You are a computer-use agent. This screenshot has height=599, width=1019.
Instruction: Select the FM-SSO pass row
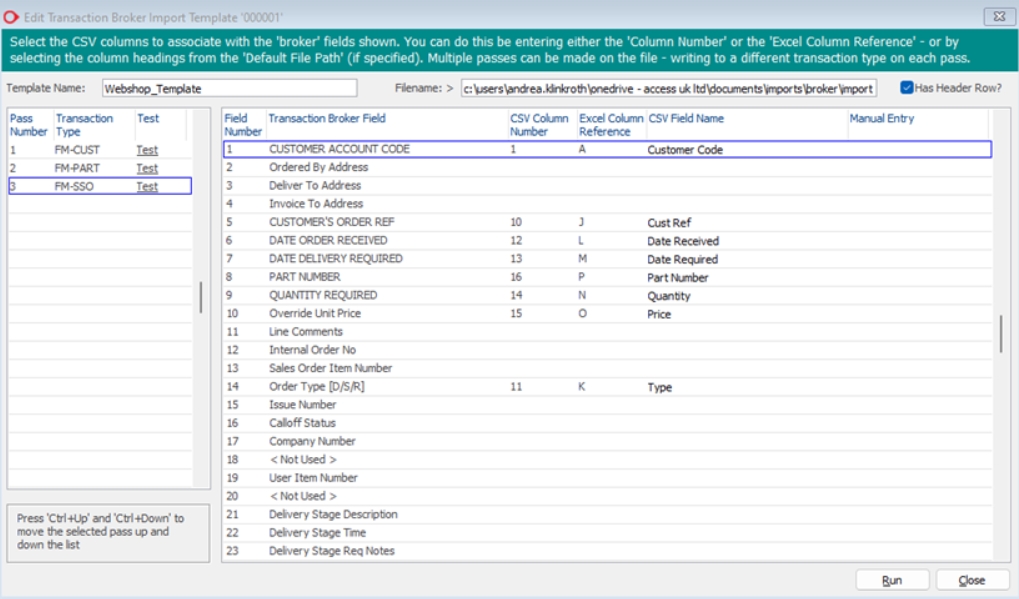(100, 186)
